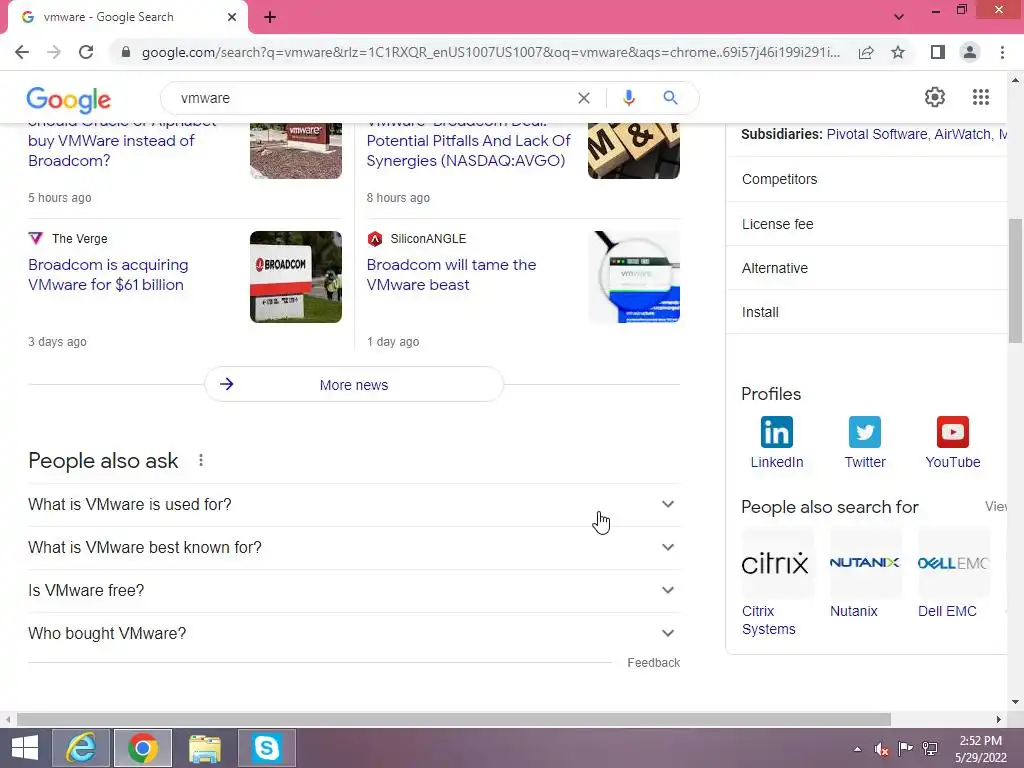Image resolution: width=1024 pixels, height=768 pixels.
Task: Expand 'What is VMware best known for?'
Action: point(354,547)
